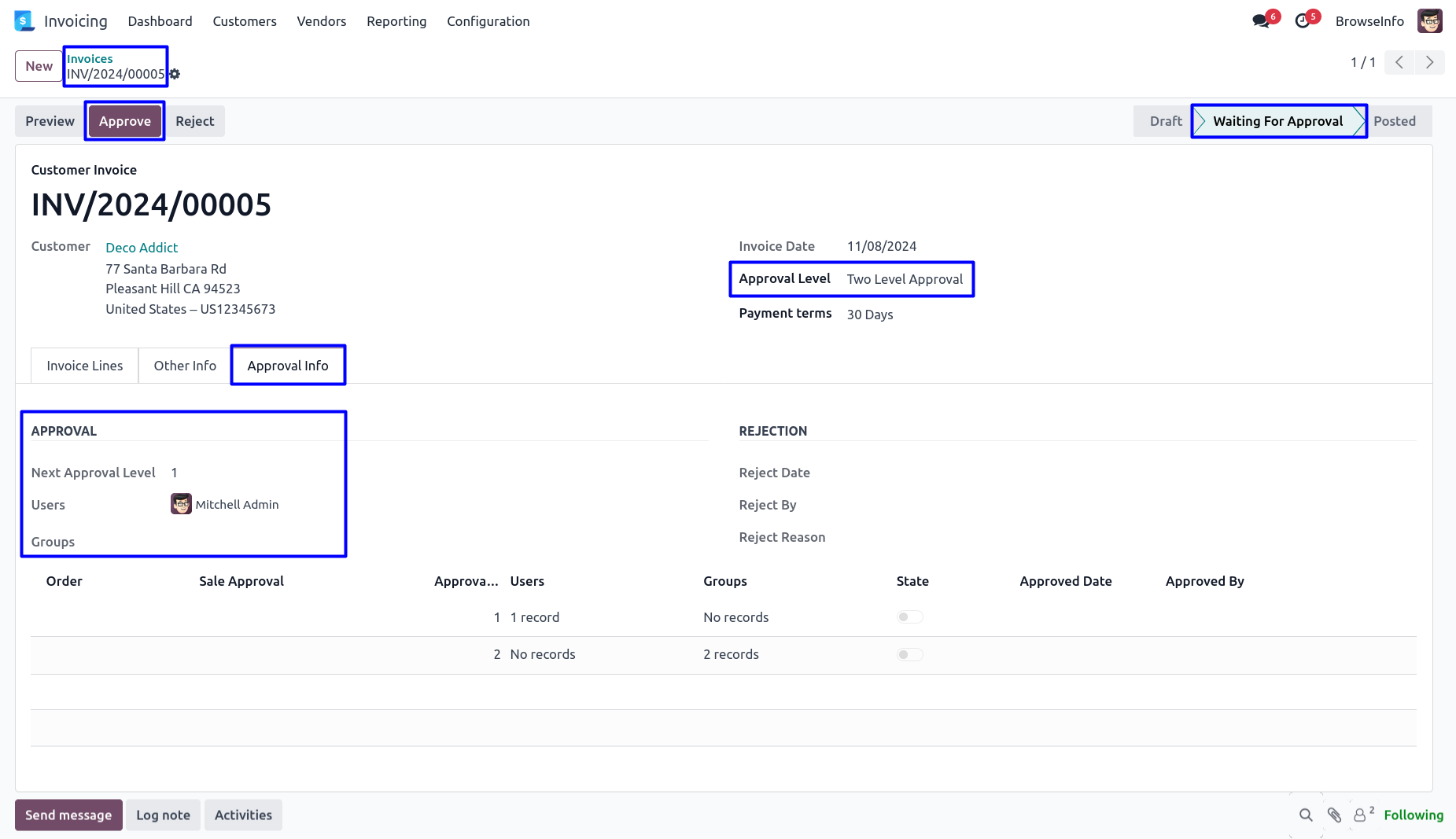Image resolution: width=1456 pixels, height=839 pixels.
Task: Click the paperclip attachments icon
Action: tap(1334, 815)
